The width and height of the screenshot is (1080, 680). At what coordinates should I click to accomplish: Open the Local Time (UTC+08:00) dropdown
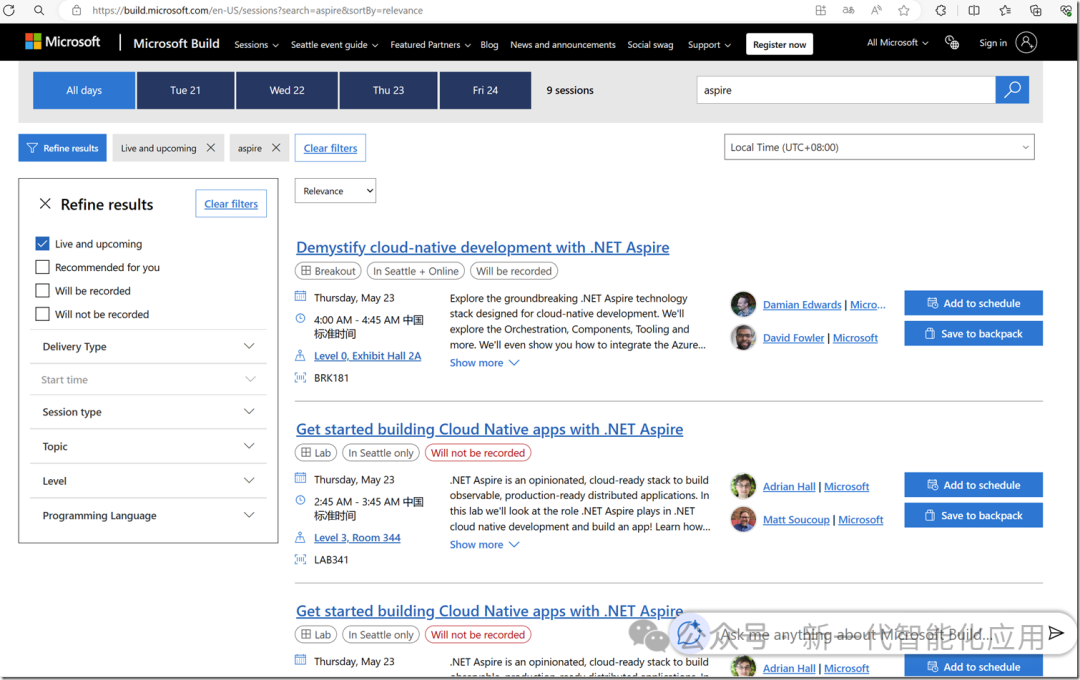(x=878, y=146)
